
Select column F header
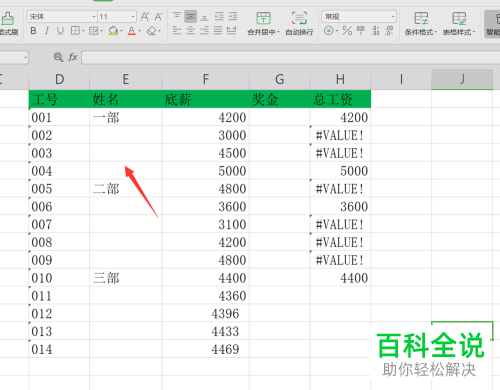[x=206, y=79]
